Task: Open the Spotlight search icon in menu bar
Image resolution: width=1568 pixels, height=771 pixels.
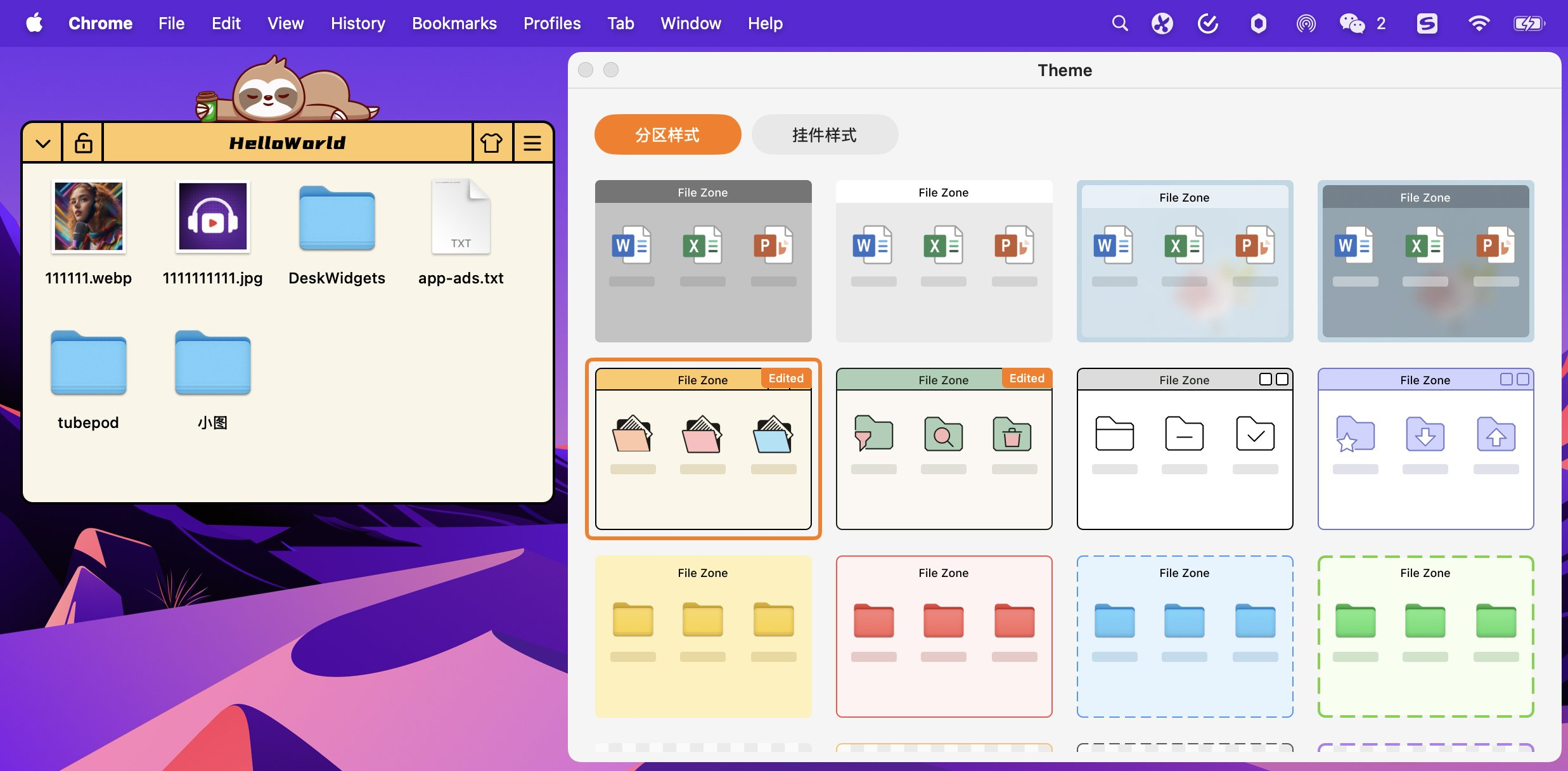Action: click(1120, 23)
